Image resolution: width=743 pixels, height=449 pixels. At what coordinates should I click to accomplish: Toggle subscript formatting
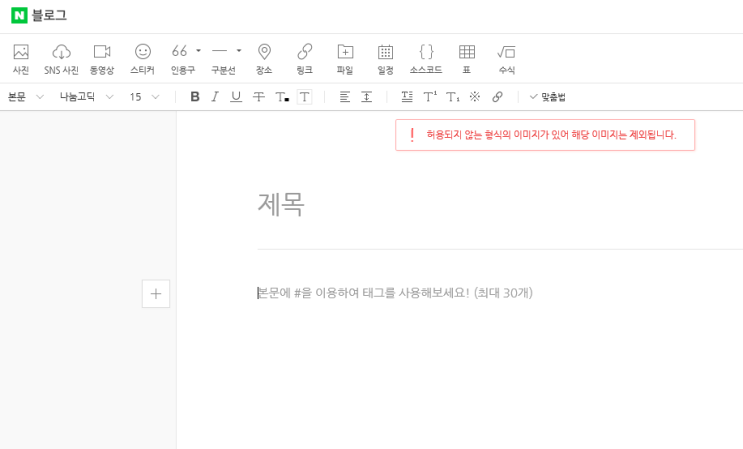click(453, 97)
